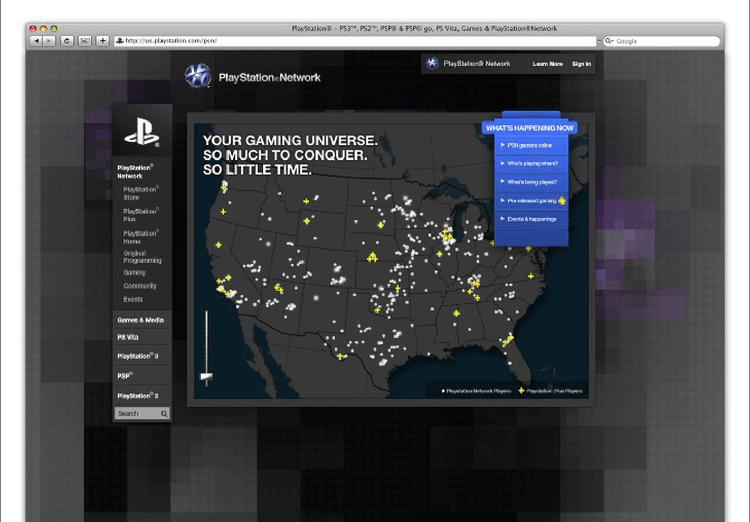Select PlayStation Network in sidebar menu
The height and width of the screenshot is (522, 750).
pos(135,172)
